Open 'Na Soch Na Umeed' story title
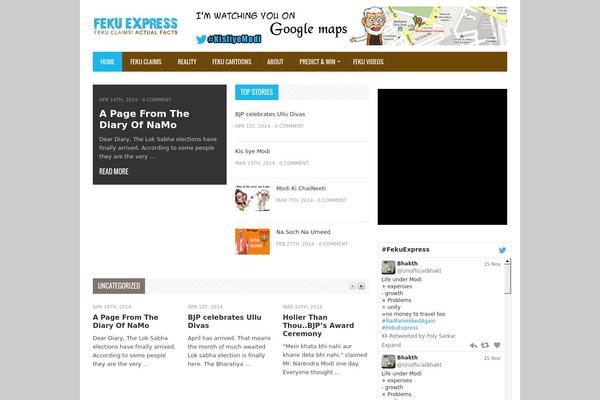 point(303,232)
